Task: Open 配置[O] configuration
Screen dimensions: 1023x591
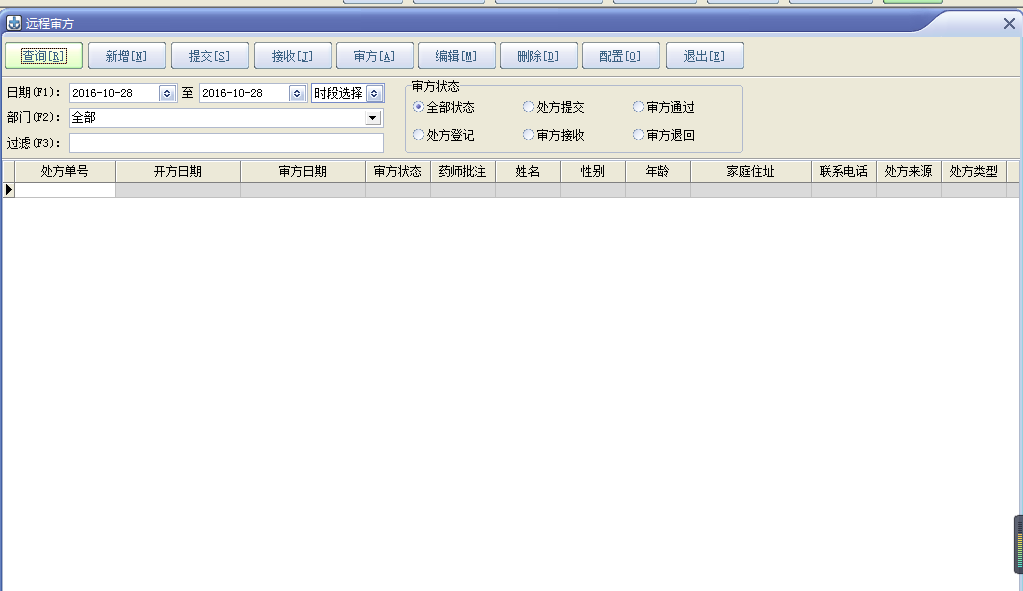Action: coord(620,56)
